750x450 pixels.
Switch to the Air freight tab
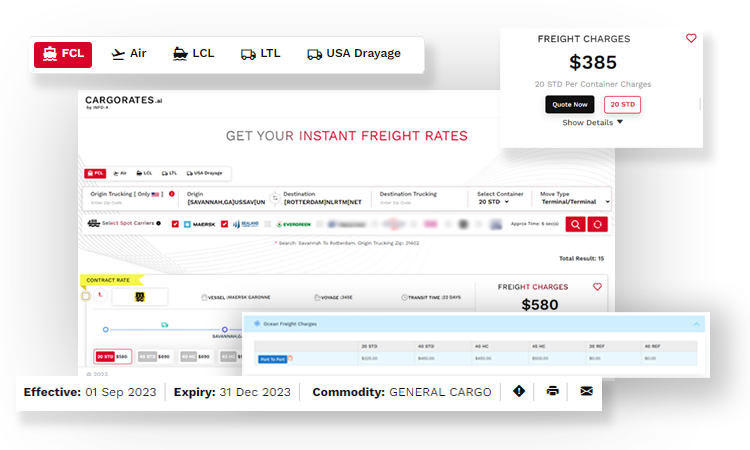click(x=129, y=53)
